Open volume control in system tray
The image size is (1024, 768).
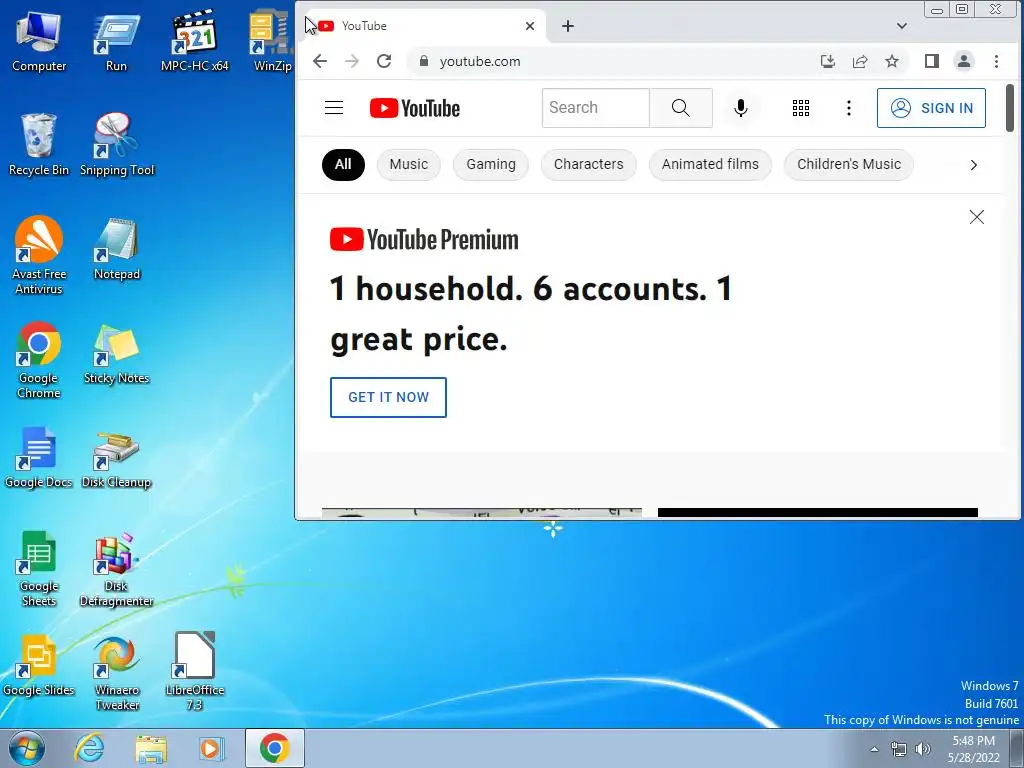click(923, 749)
